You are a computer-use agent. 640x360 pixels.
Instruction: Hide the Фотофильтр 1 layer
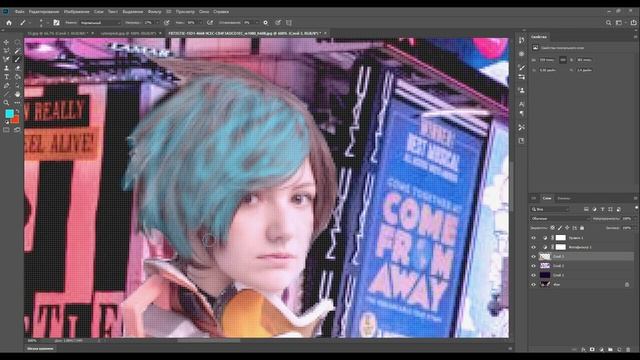coord(533,247)
